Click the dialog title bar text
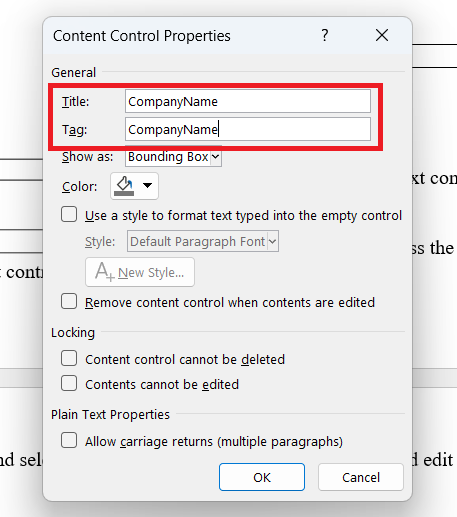The width and height of the screenshot is (457, 517). 142,36
